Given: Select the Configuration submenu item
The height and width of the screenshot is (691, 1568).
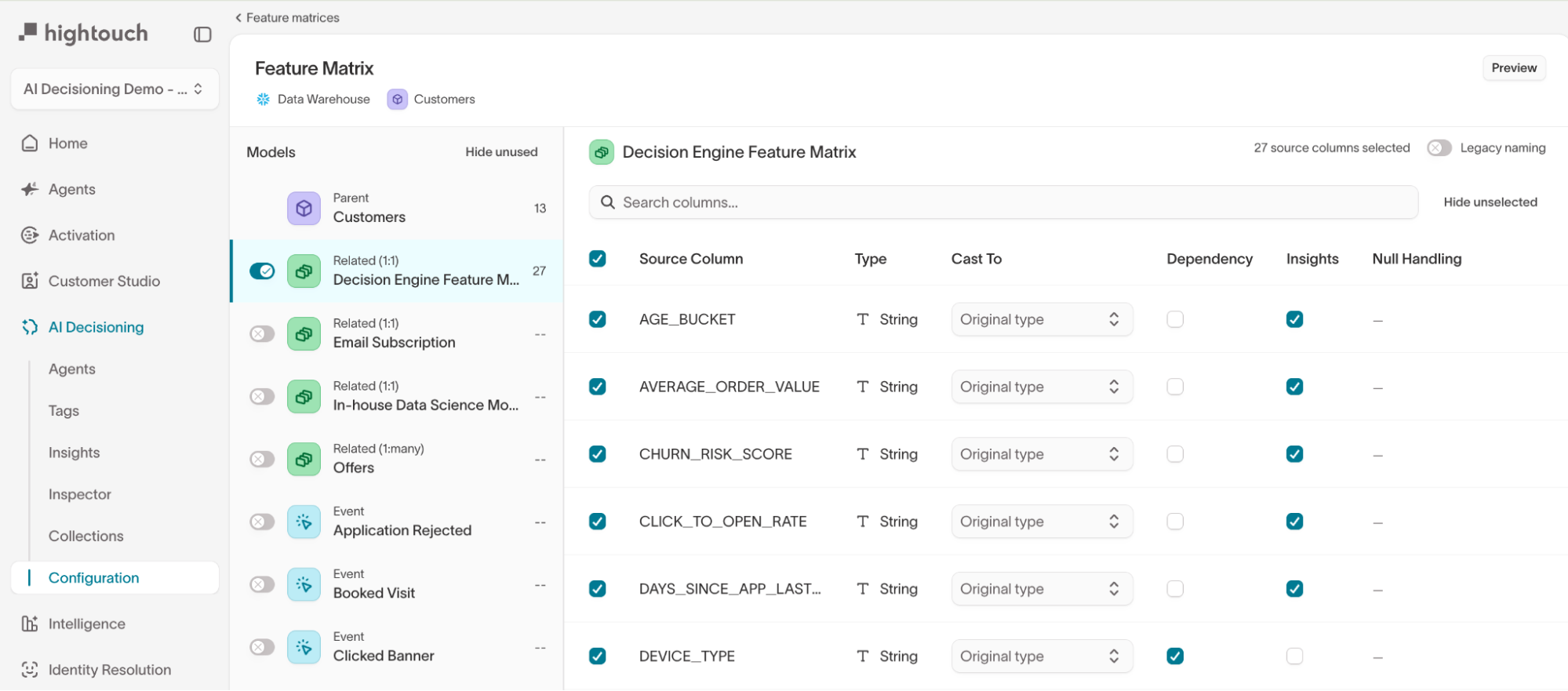Looking at the screenshot, I should click(115, 578).
